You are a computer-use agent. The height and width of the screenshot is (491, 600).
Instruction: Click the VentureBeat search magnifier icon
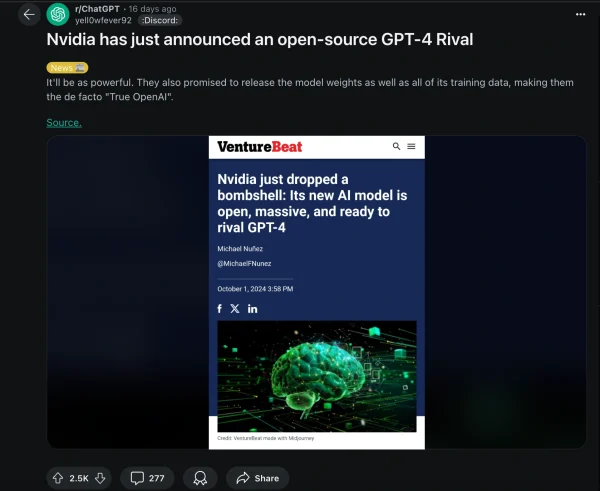point(396,146)
